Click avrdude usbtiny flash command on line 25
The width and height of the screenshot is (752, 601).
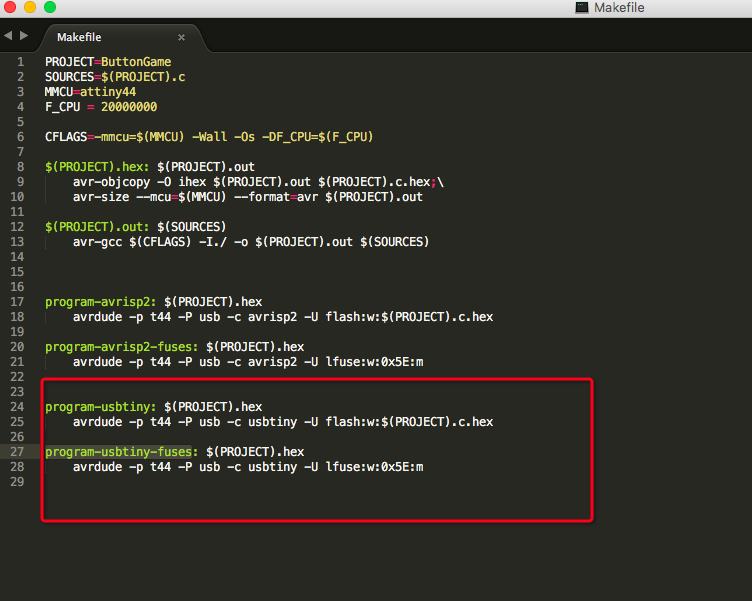(283, 422)
